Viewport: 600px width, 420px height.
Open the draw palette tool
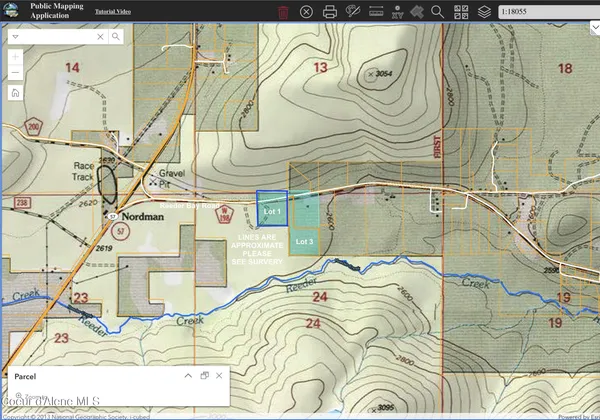pyautogui.click(x=352, y=12)
